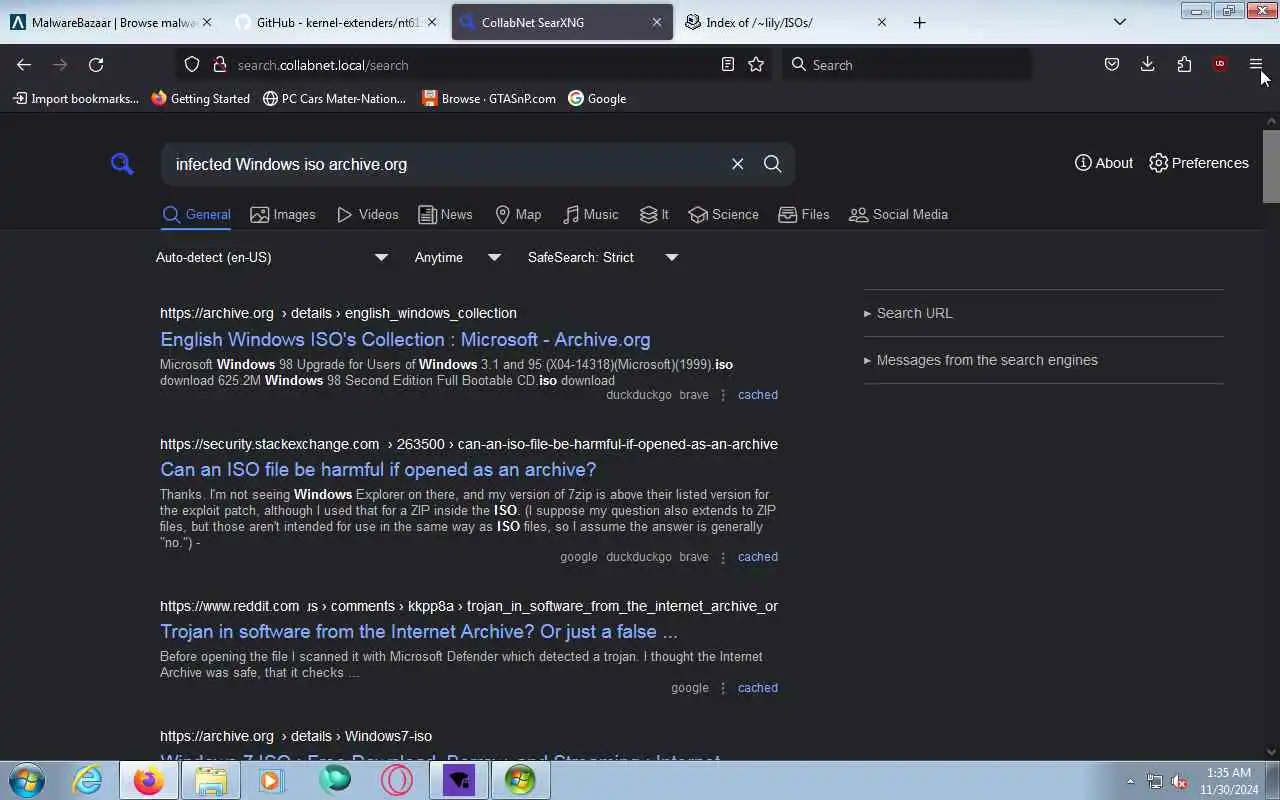Expand Messages from the search engines

pyautogui.click(x=981, y=360)
